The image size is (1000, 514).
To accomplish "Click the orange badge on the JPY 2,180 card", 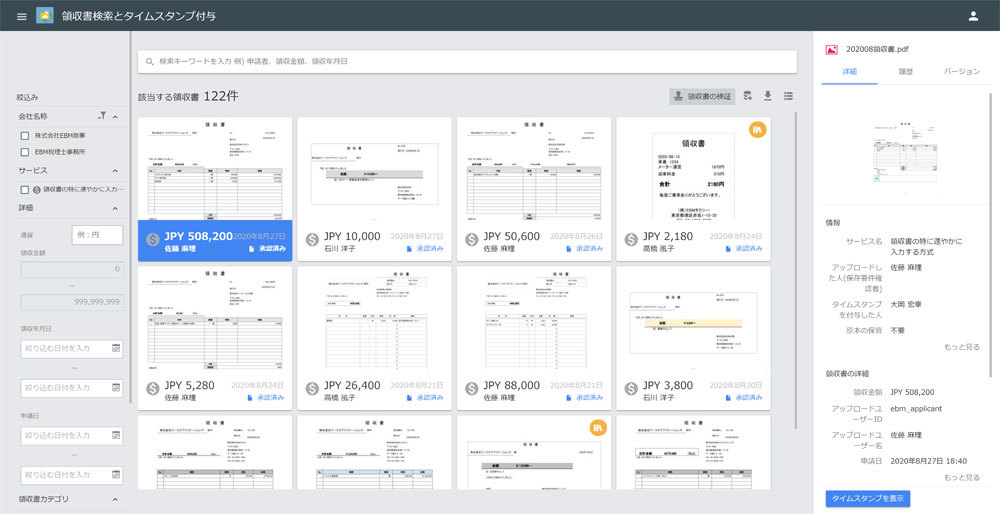I will (x=758, y=129).
